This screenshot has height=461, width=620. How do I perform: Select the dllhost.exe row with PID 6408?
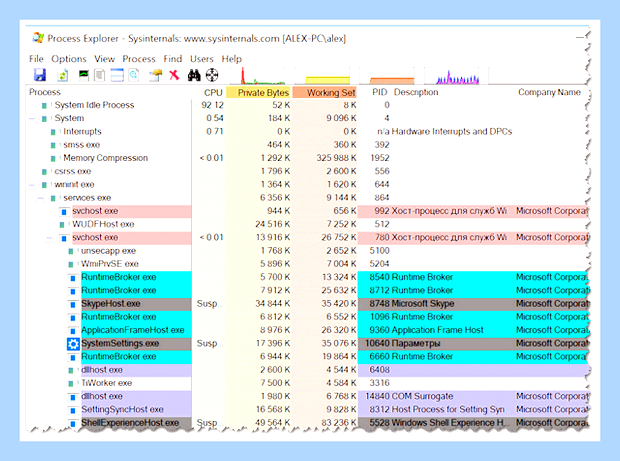click(307, 370)
